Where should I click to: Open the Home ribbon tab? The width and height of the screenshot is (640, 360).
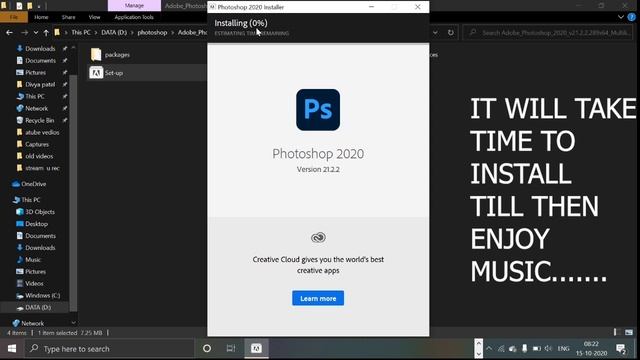tap(41, 17)
